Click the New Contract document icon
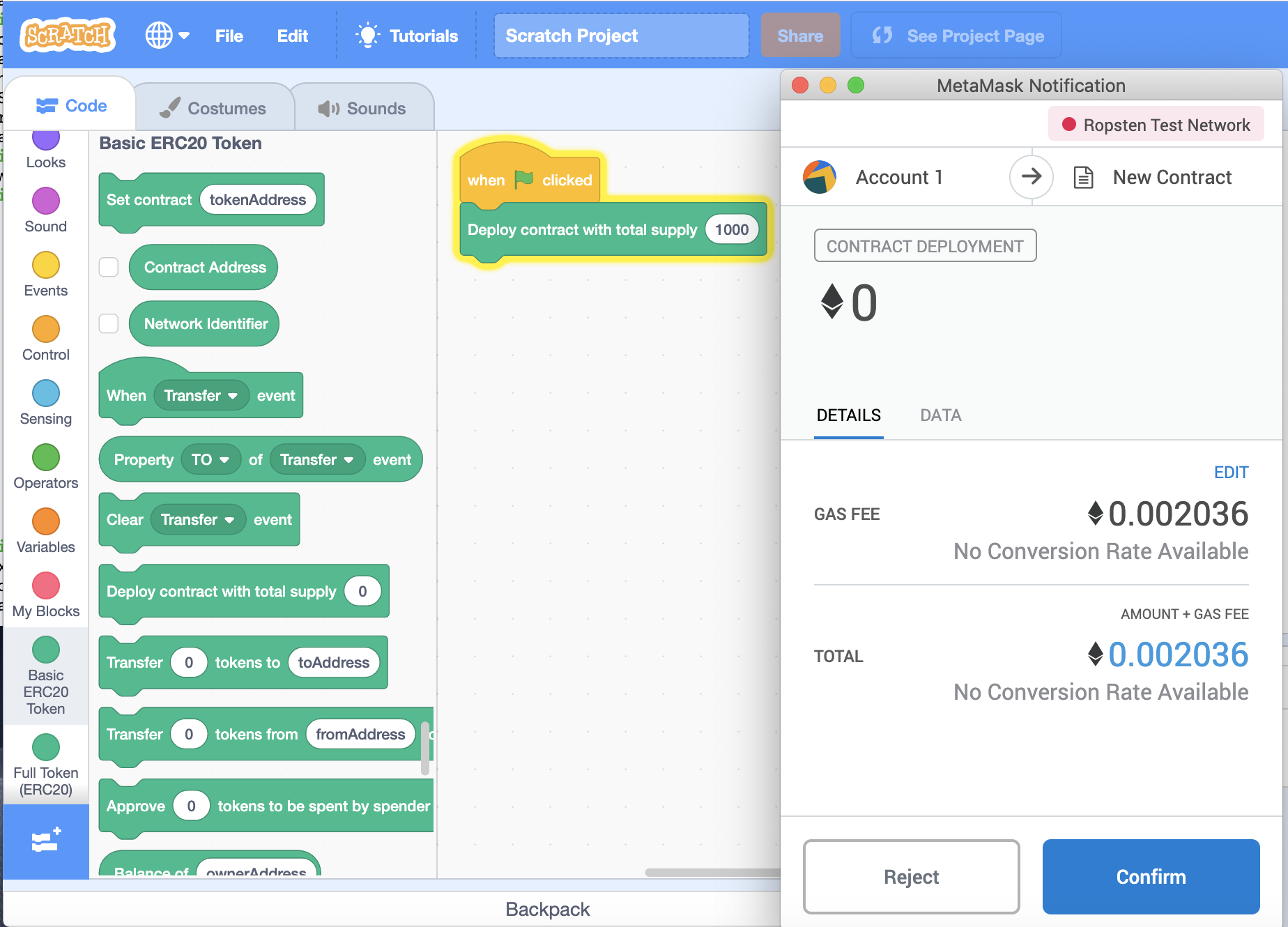 point(1083,177)
